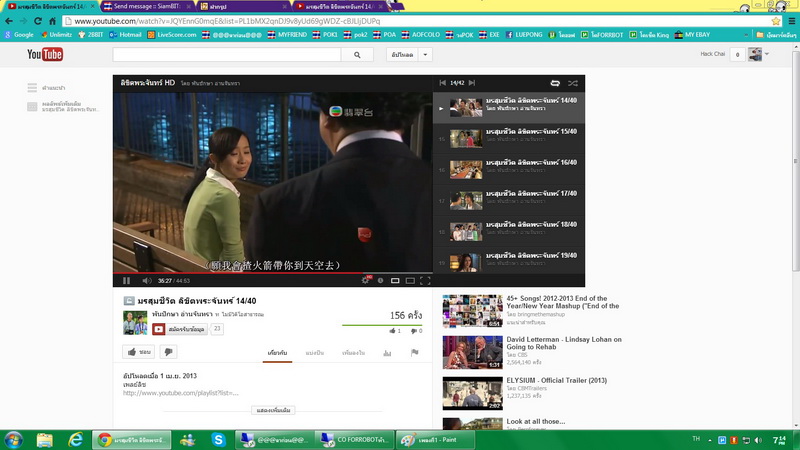Viewport: 800px width, 450px height.
Task: Click the address bar URL
Action: (x=227, y=21)
